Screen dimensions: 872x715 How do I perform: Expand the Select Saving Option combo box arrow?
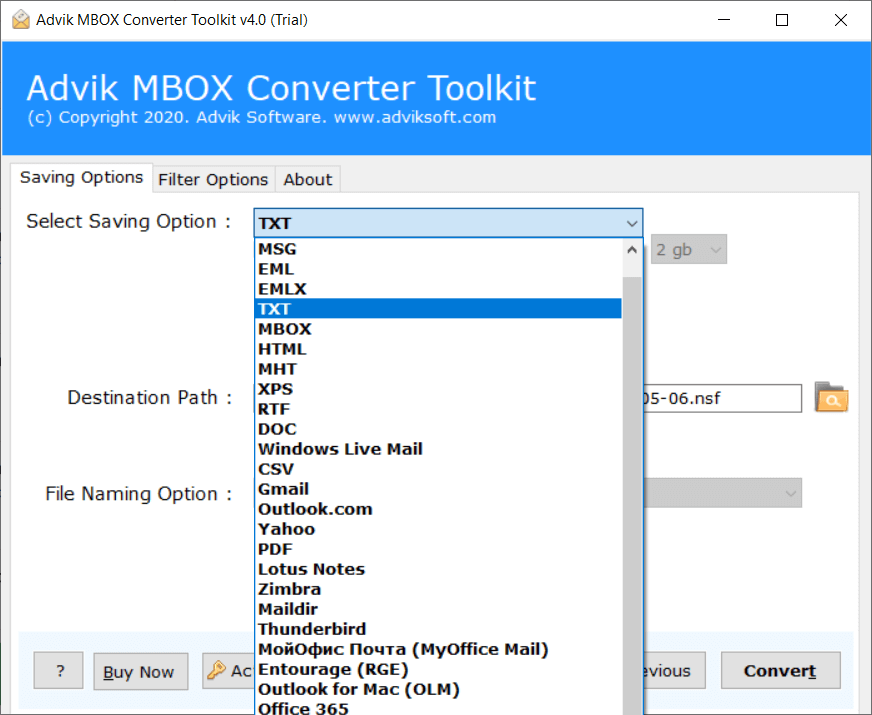click(x=631, y=224)
